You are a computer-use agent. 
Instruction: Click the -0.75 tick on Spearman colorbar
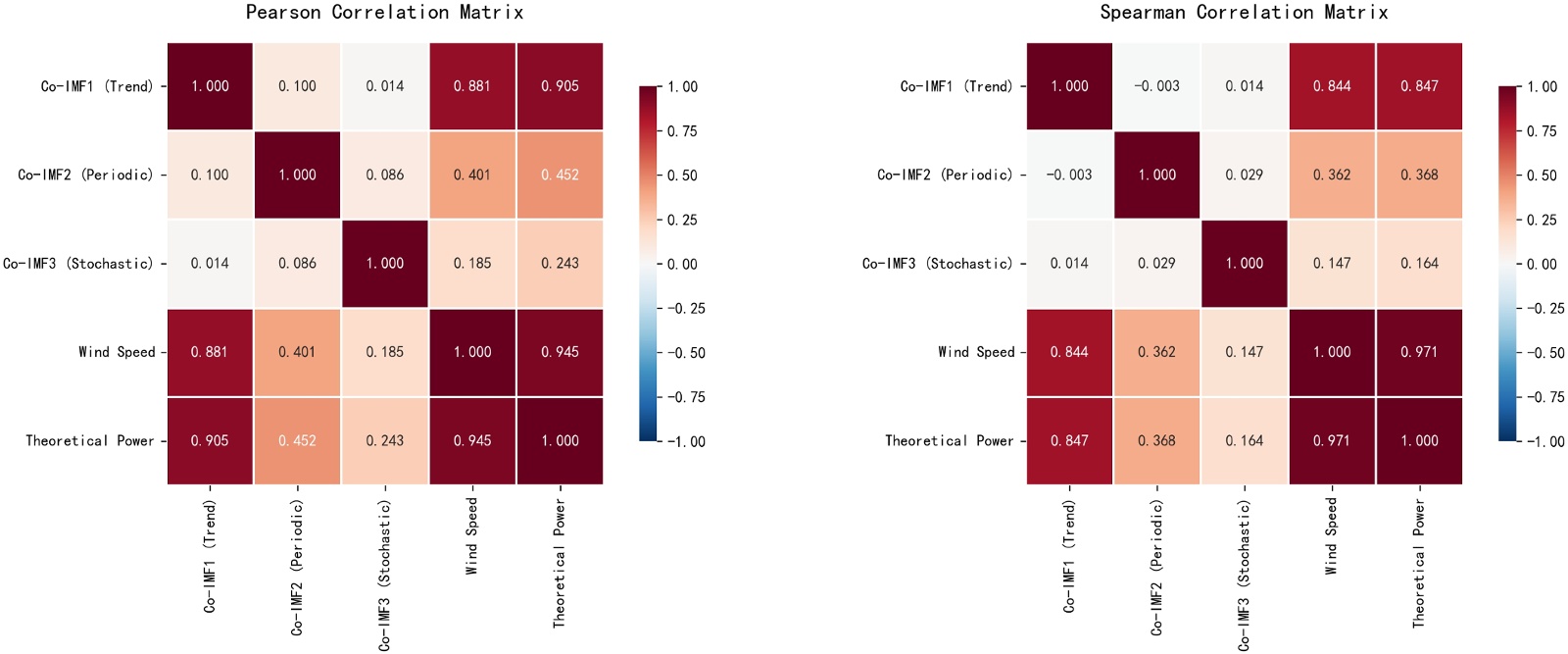[1542, 397]
